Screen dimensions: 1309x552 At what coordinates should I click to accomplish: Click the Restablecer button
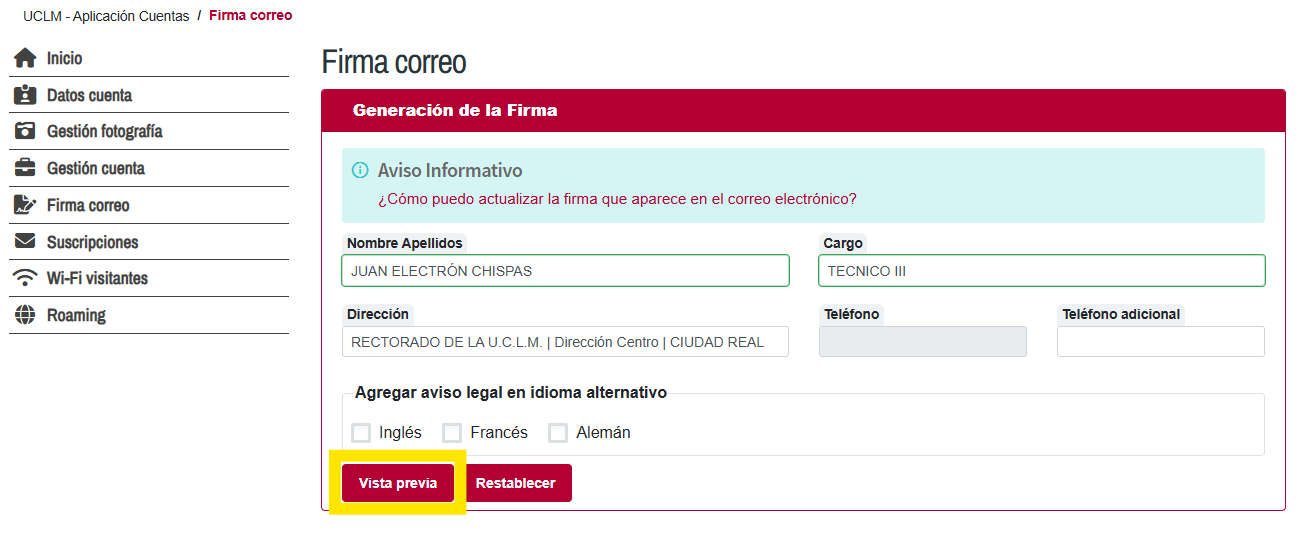click(x=515, y=483)
